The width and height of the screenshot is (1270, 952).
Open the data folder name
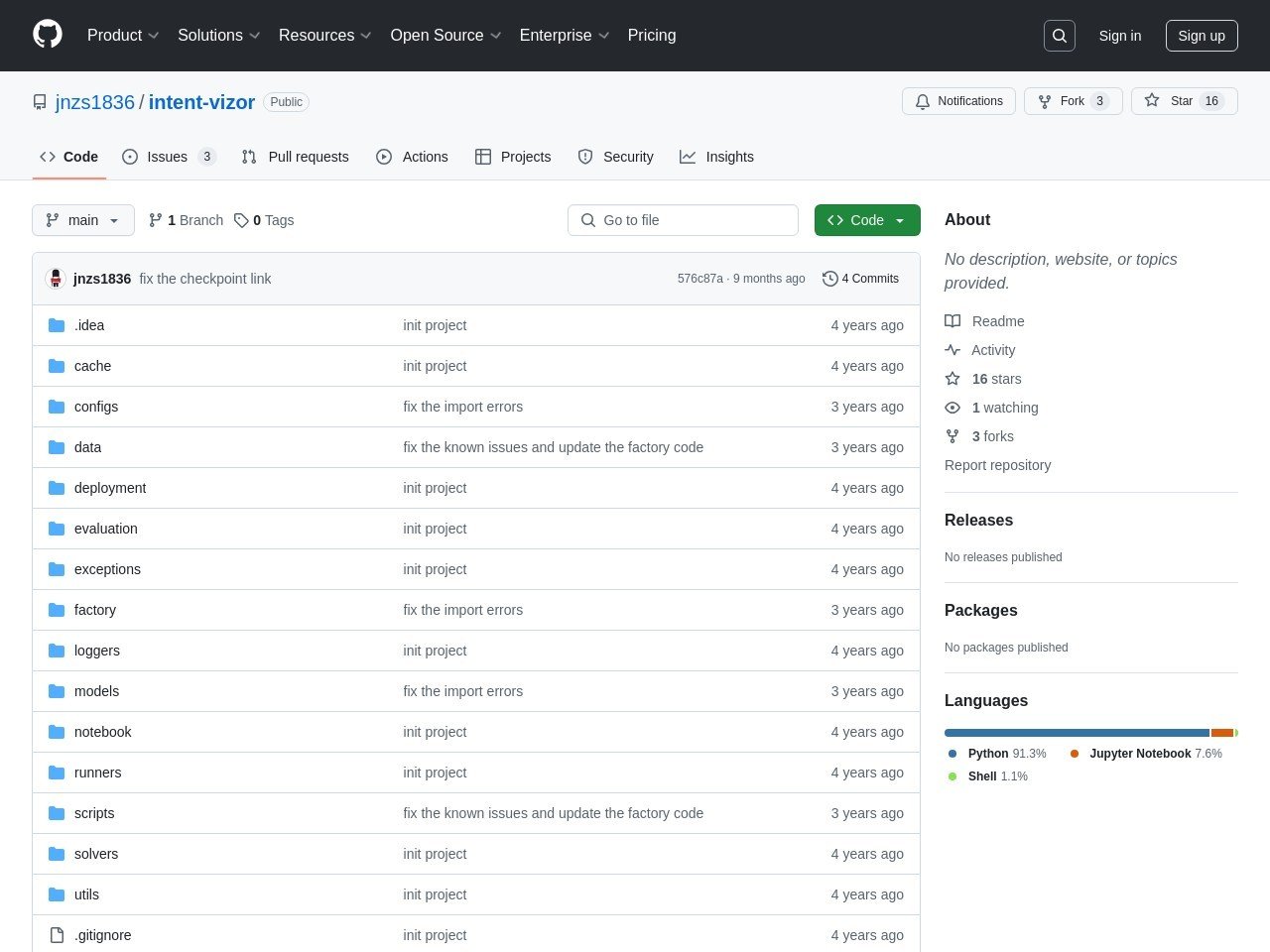[x=87, y=447]
